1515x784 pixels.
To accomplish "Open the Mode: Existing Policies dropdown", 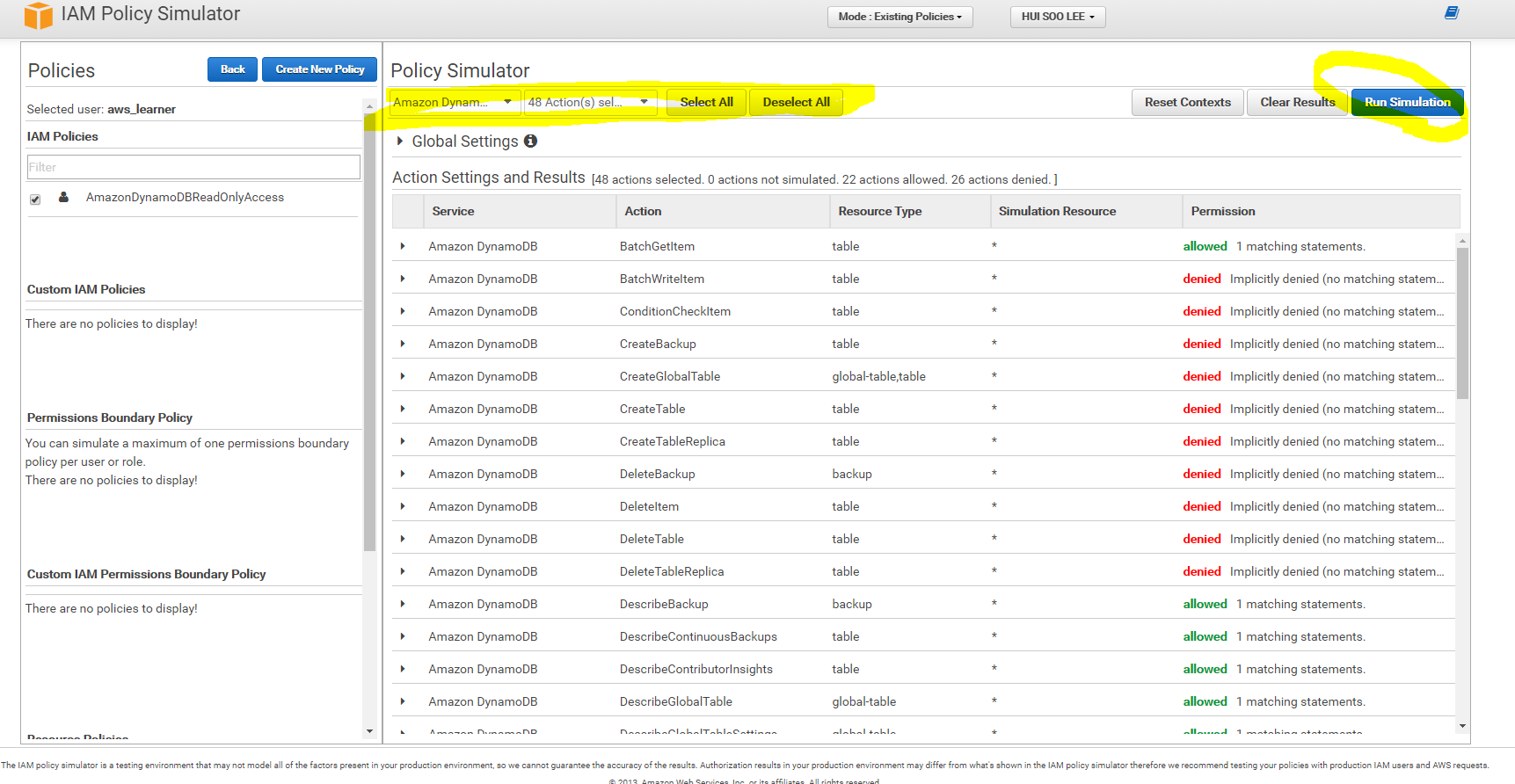I will click(900, 17).
